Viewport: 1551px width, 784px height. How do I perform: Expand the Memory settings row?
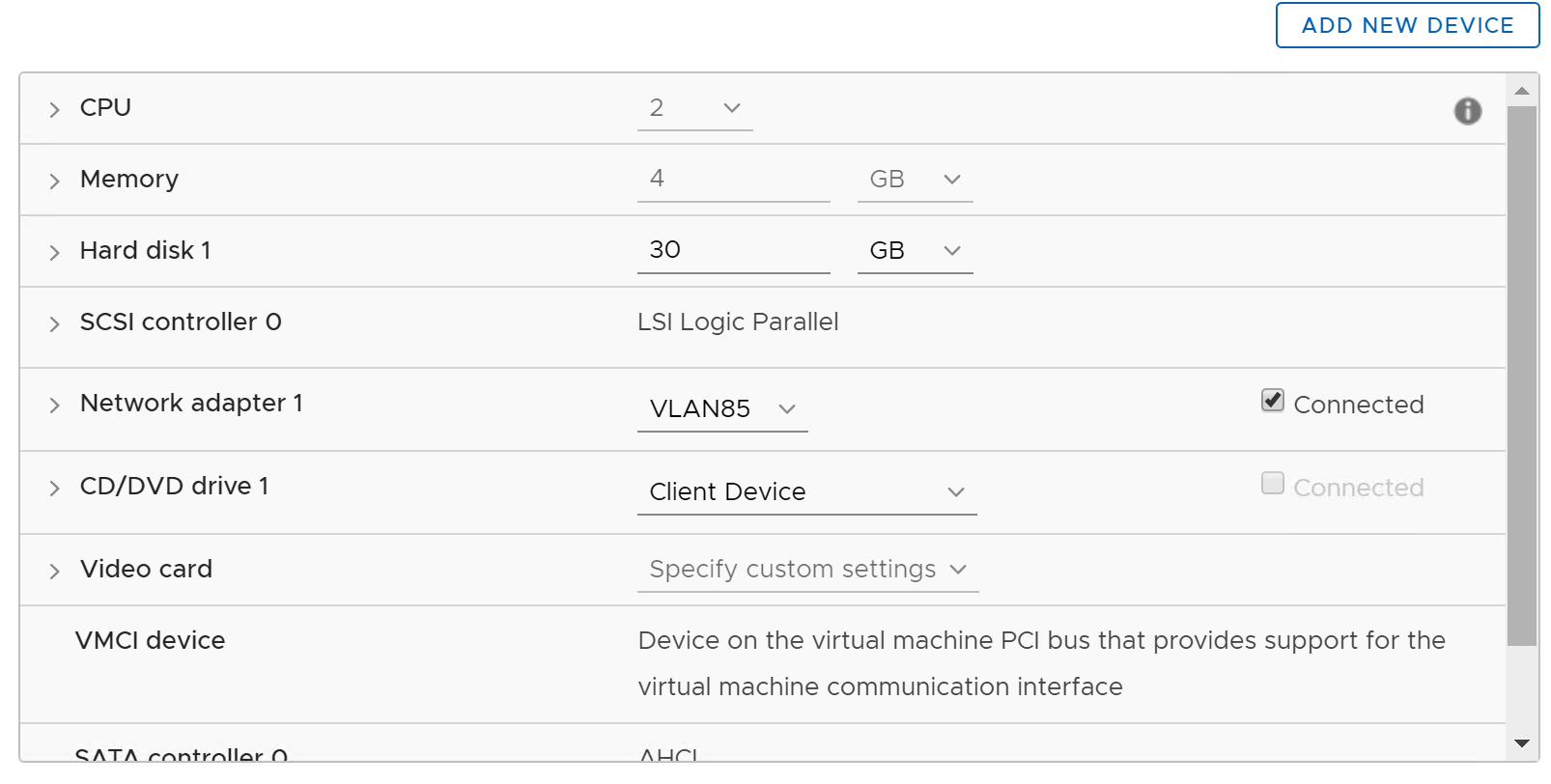[x=54, y=181]
